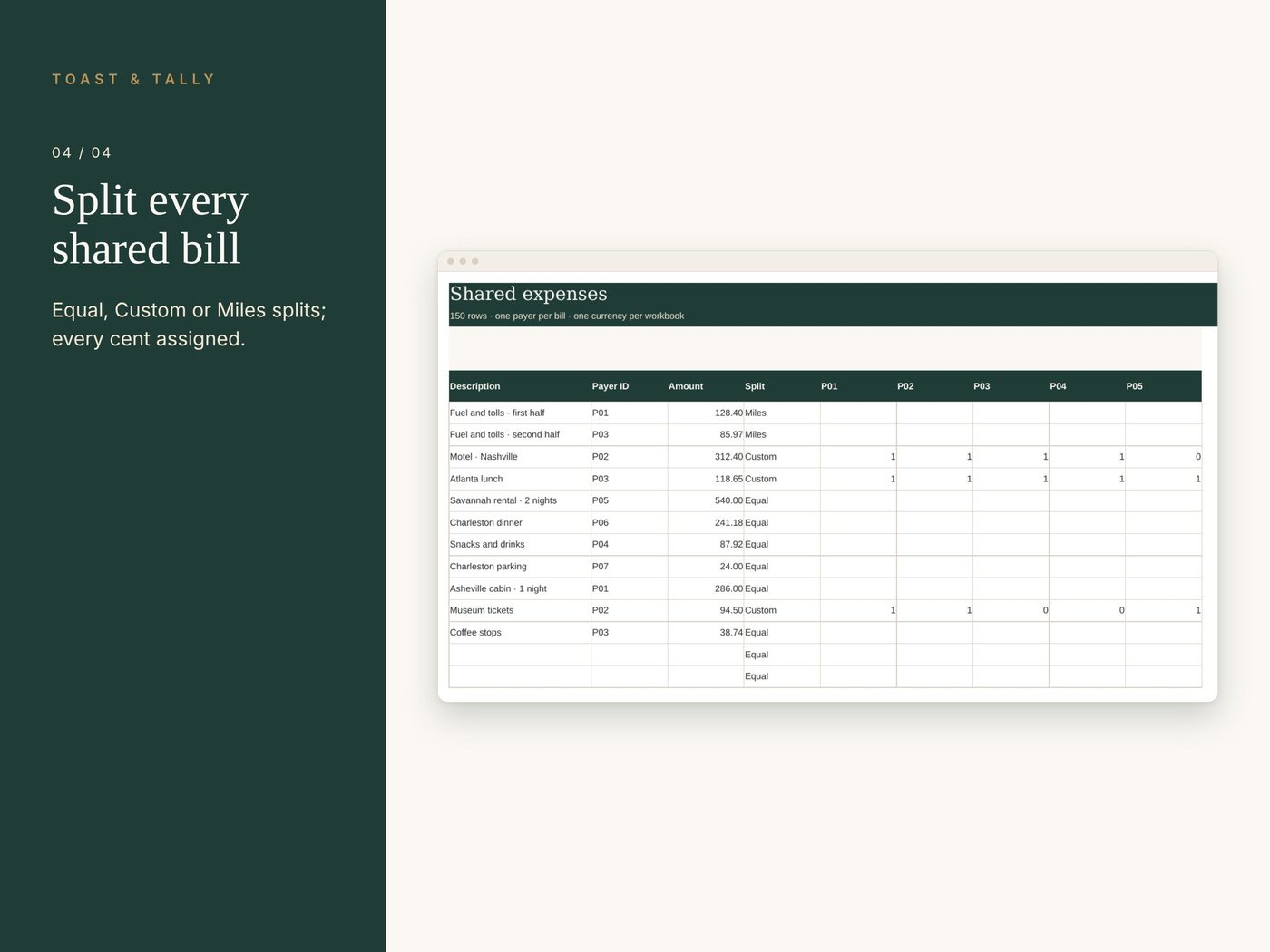Click the 241.18 amount cell
The image size is (1270, 952).
pyautogui.click(x=706, y=523)
